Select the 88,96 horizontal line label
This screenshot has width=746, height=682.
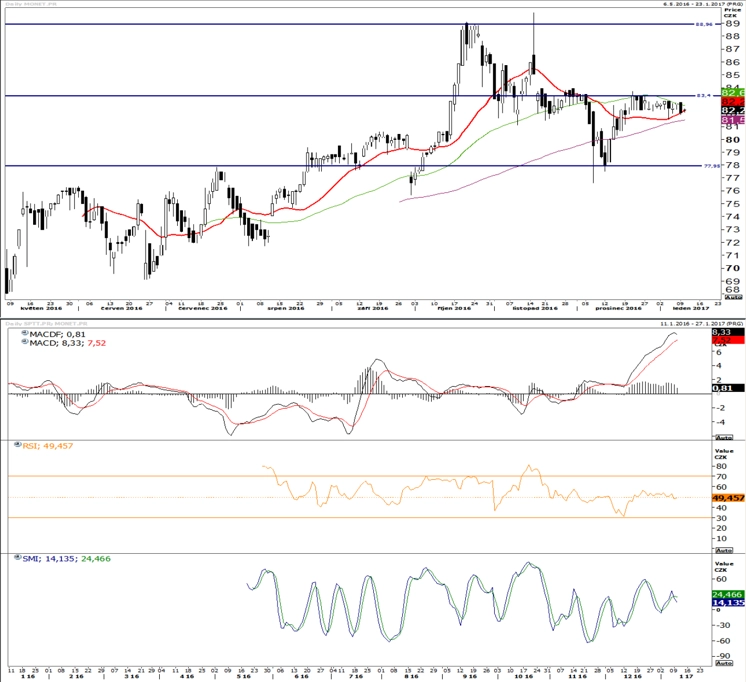(x=704, y=24)
